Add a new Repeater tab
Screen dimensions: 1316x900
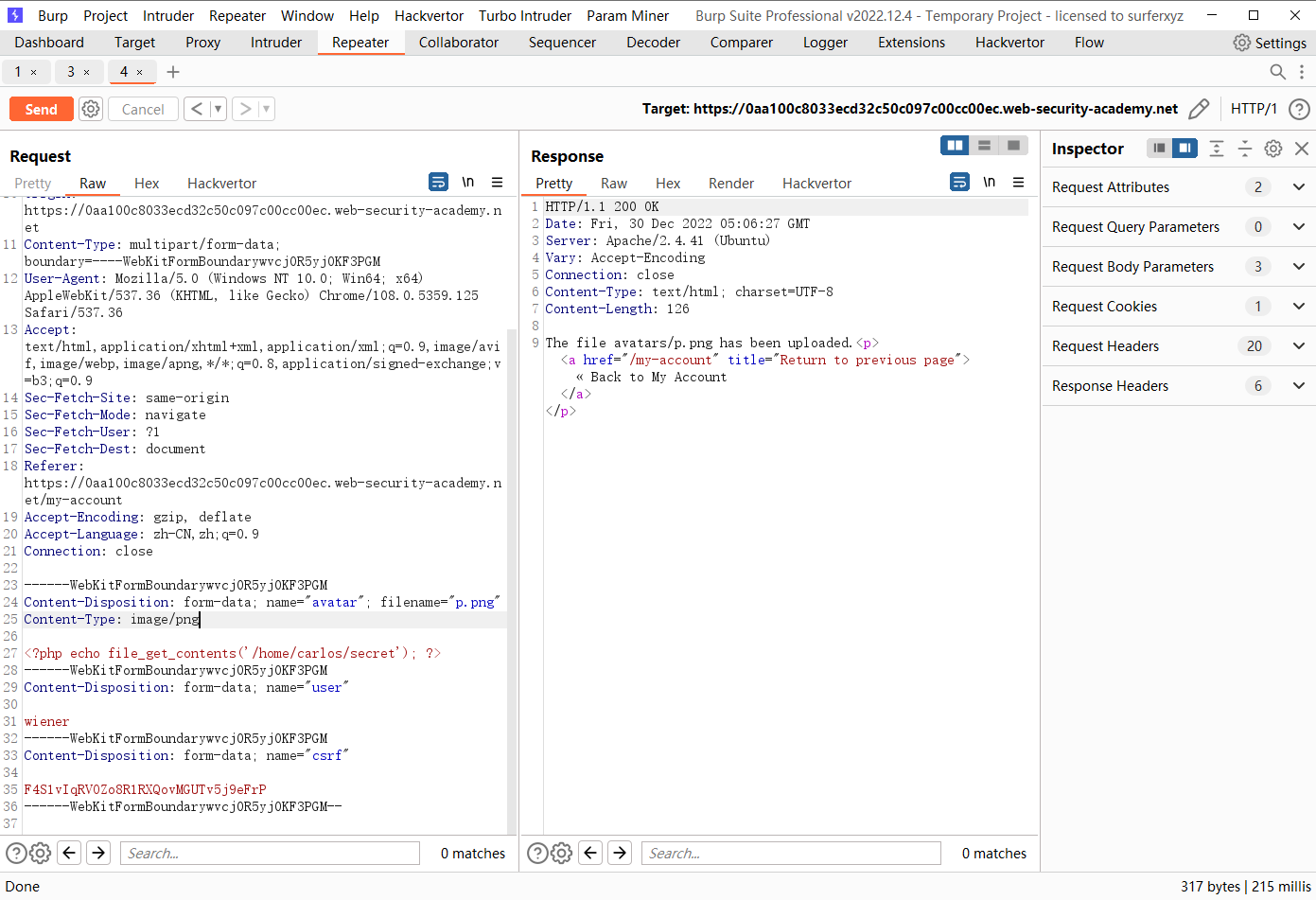pyautogui.click(x=173, y=72)
